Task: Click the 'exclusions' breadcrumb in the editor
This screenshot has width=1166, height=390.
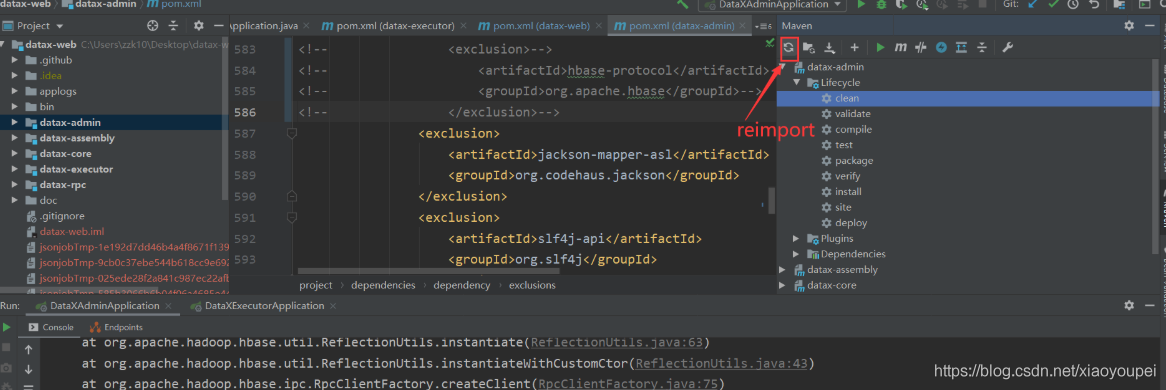Action: click(x=532, y=286)
